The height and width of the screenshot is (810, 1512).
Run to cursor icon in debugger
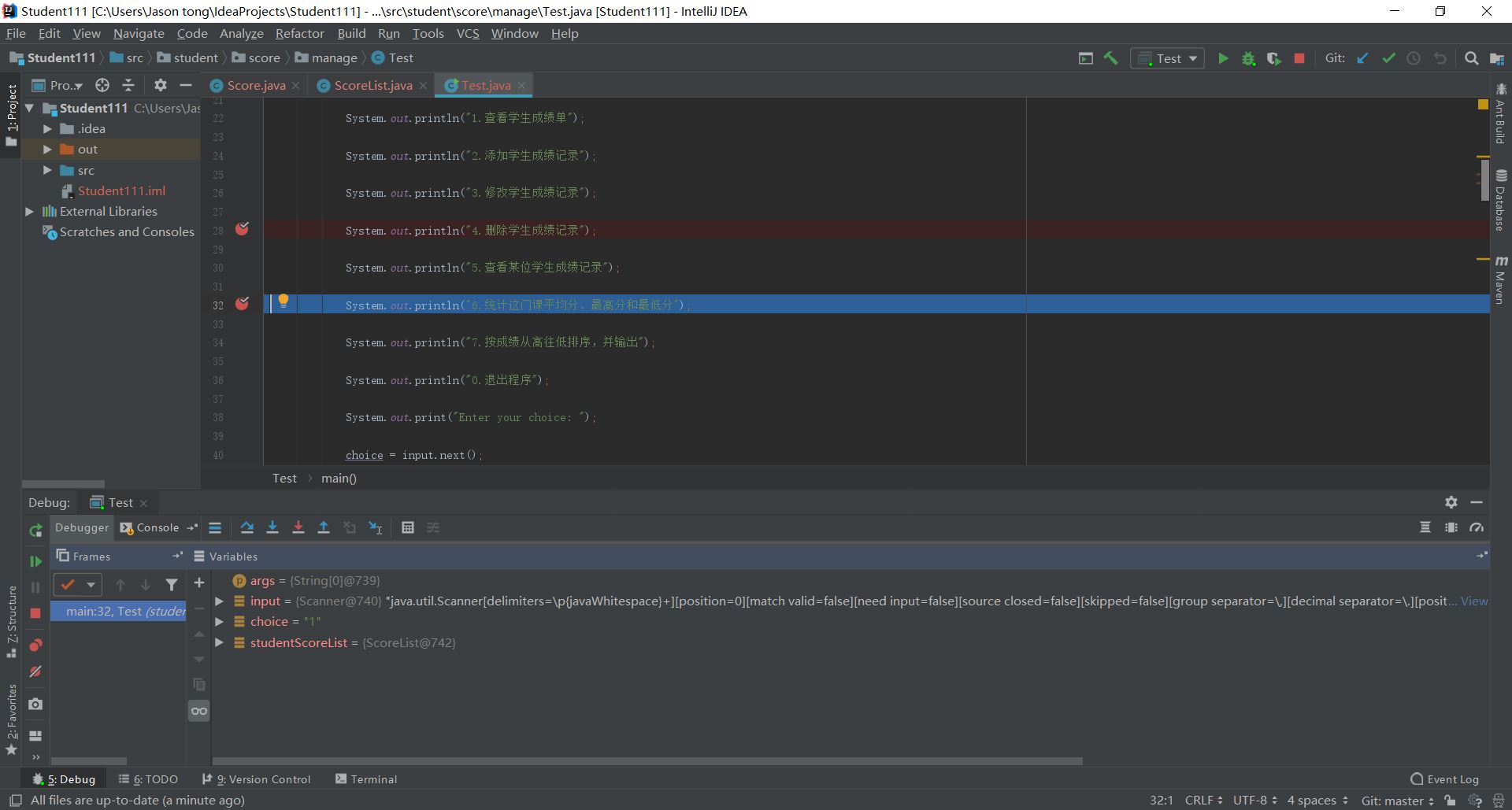click(x=376, y=527)
